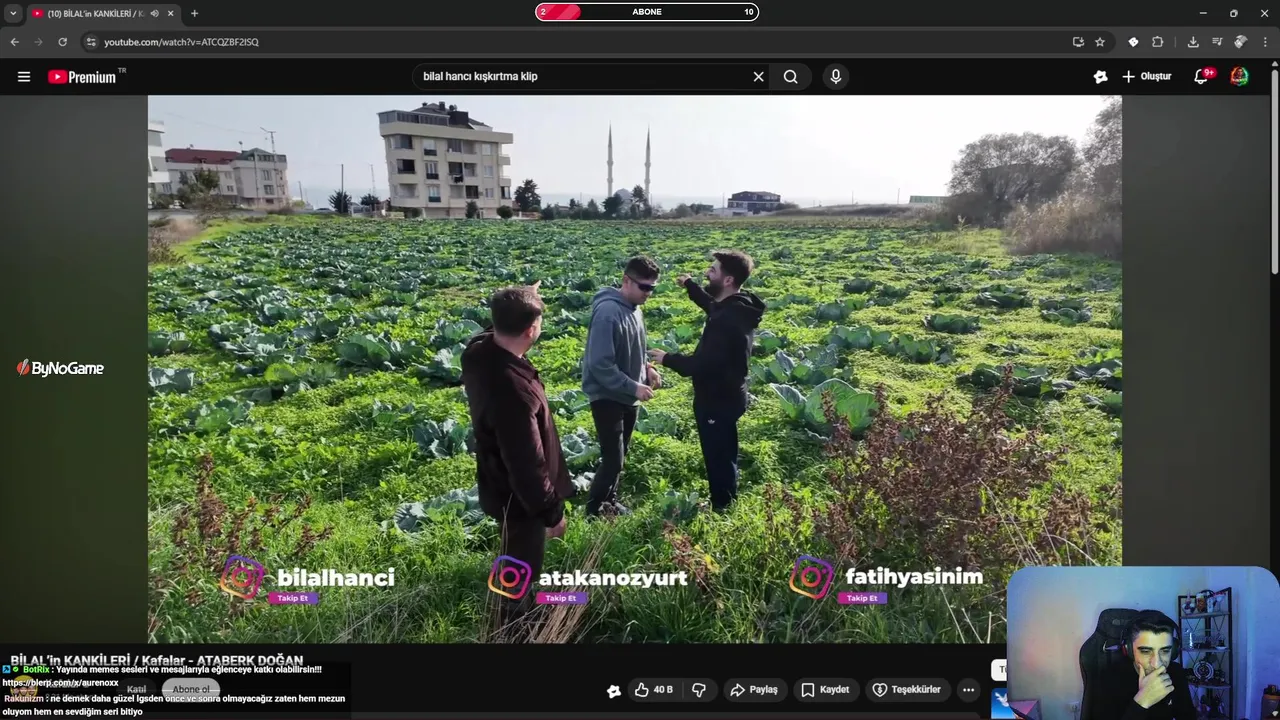Image resolution: width=1280 pixels, height=720 pixels.
Task: Open the media controls icon
Action: 1217,42
